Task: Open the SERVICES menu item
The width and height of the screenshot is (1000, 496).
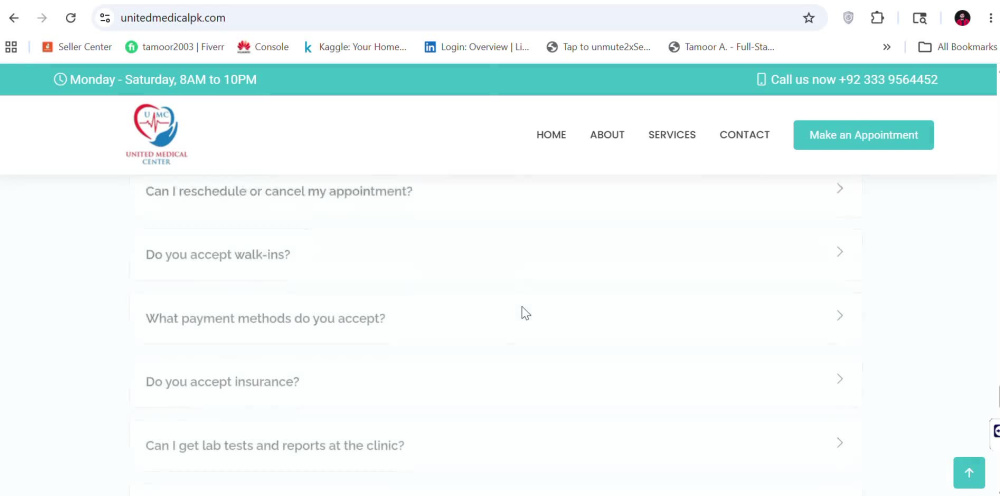Action: pos(672,135)
